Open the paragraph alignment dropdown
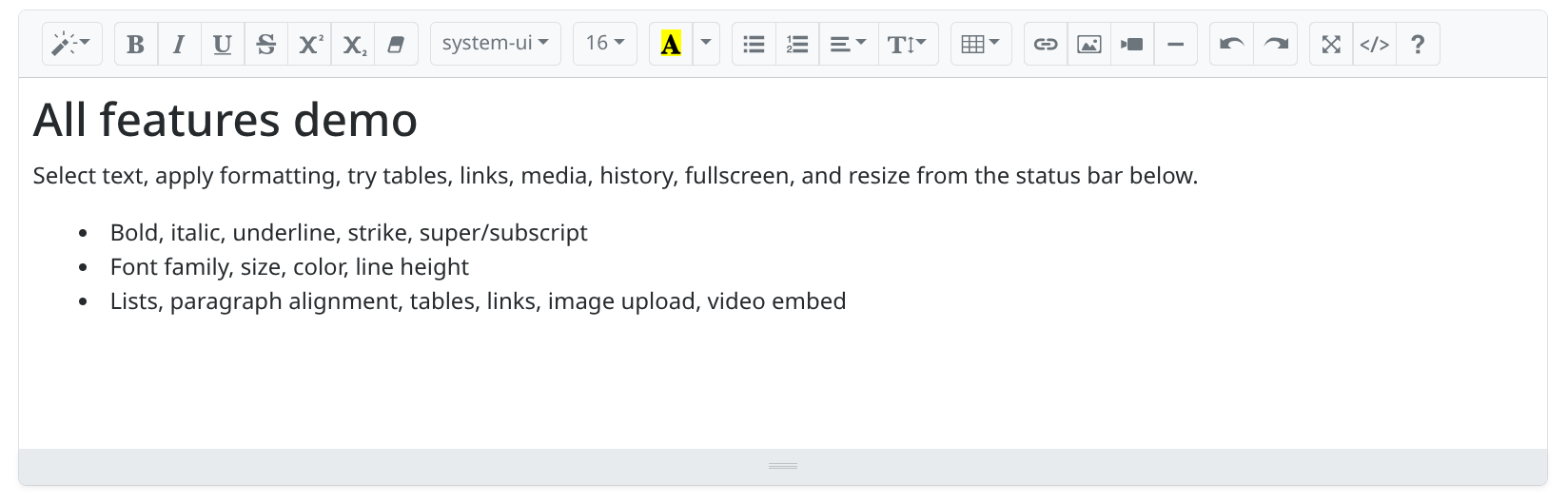Viewport: 1568px width, 503px height. pyautogui.click(x=848, y=44)
